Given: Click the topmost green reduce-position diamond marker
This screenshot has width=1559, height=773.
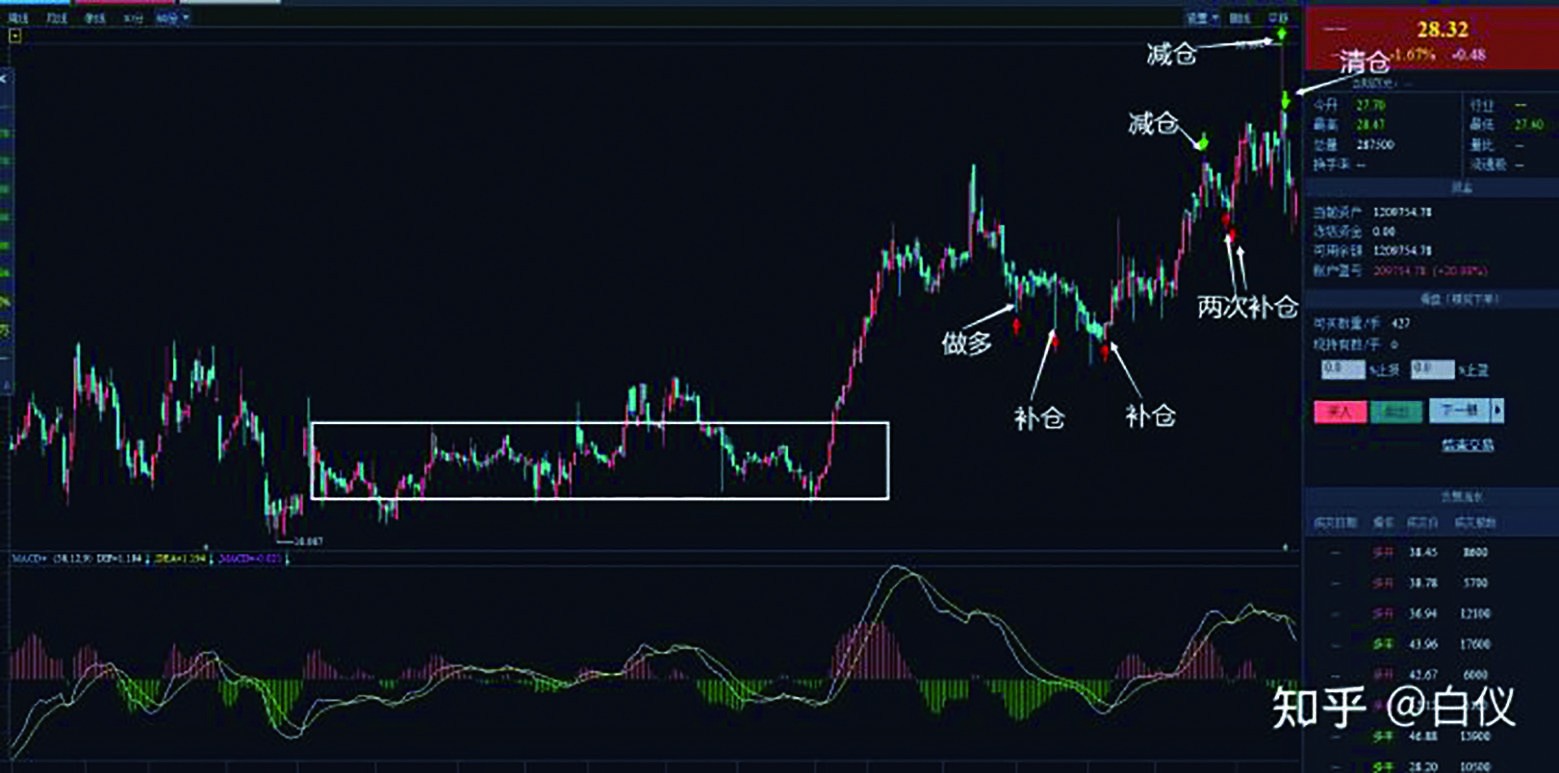Looking at the screenshot, I should [x=1281, y=36].
